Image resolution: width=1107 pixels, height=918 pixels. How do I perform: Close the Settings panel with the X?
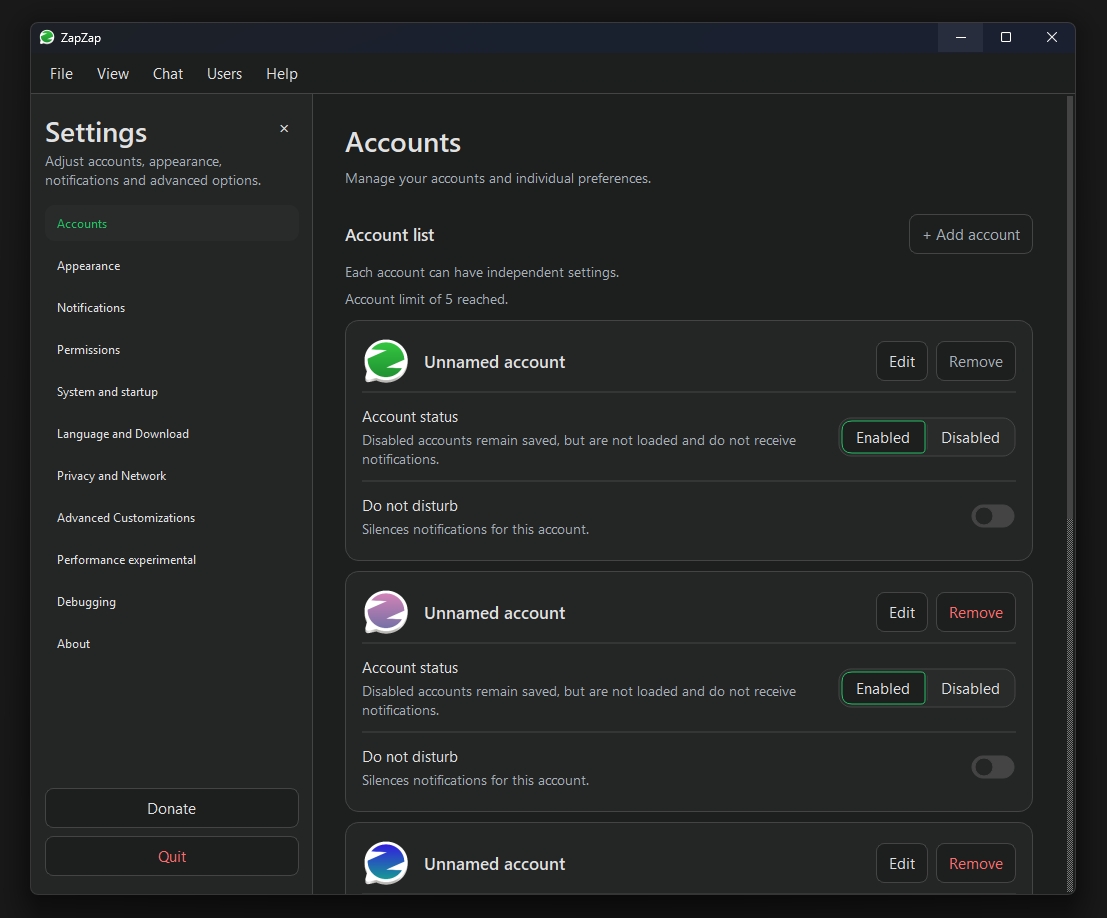click(284, 129)
